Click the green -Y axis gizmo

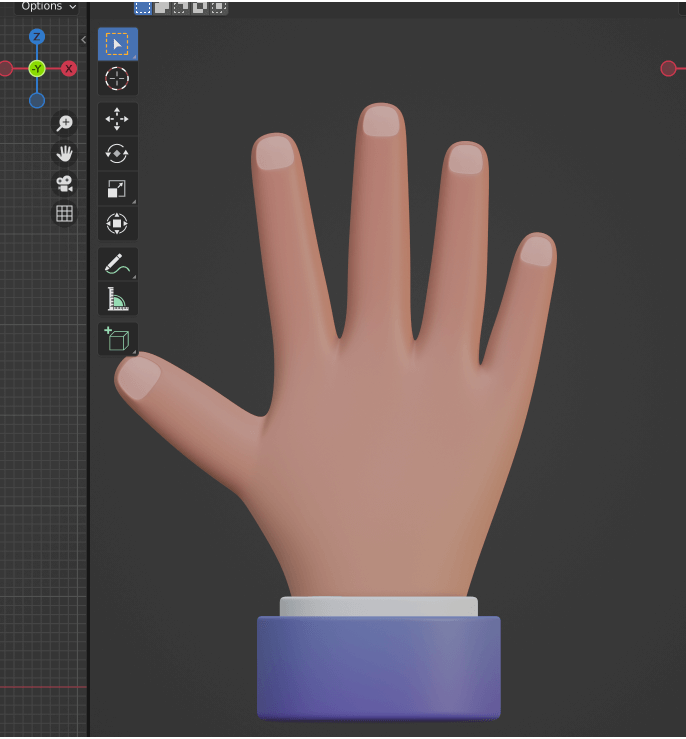(x=37, y=69)
